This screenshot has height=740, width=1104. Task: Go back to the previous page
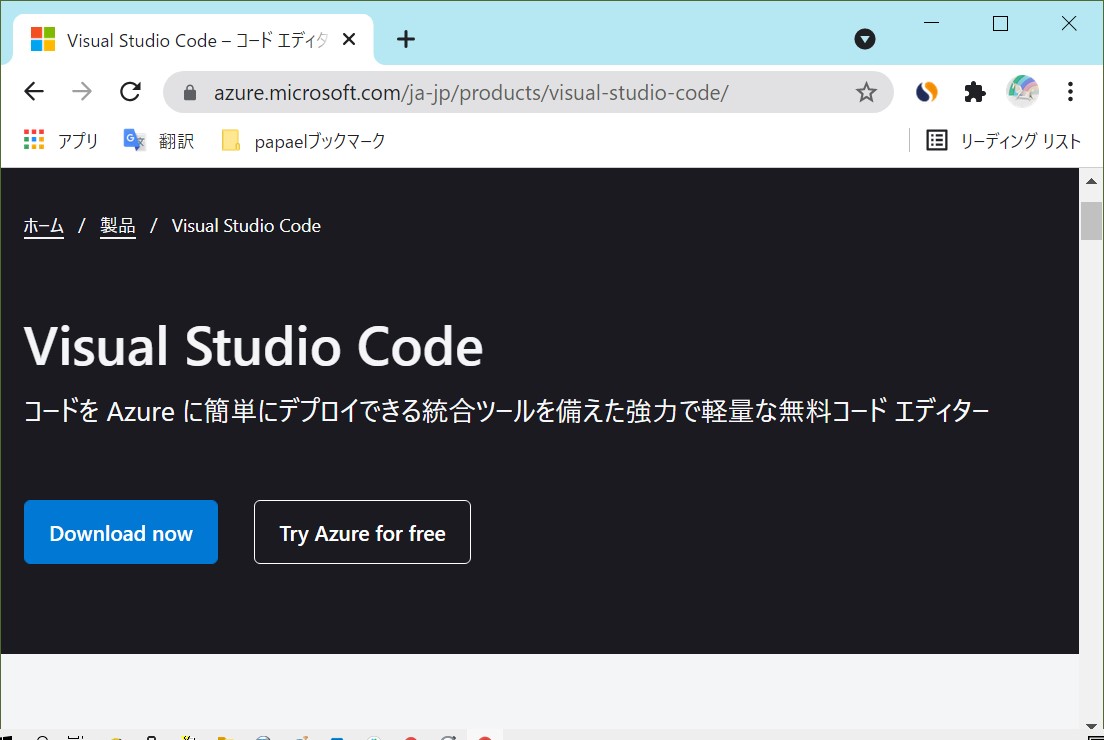pyautogui.click(x=34, y=92)
